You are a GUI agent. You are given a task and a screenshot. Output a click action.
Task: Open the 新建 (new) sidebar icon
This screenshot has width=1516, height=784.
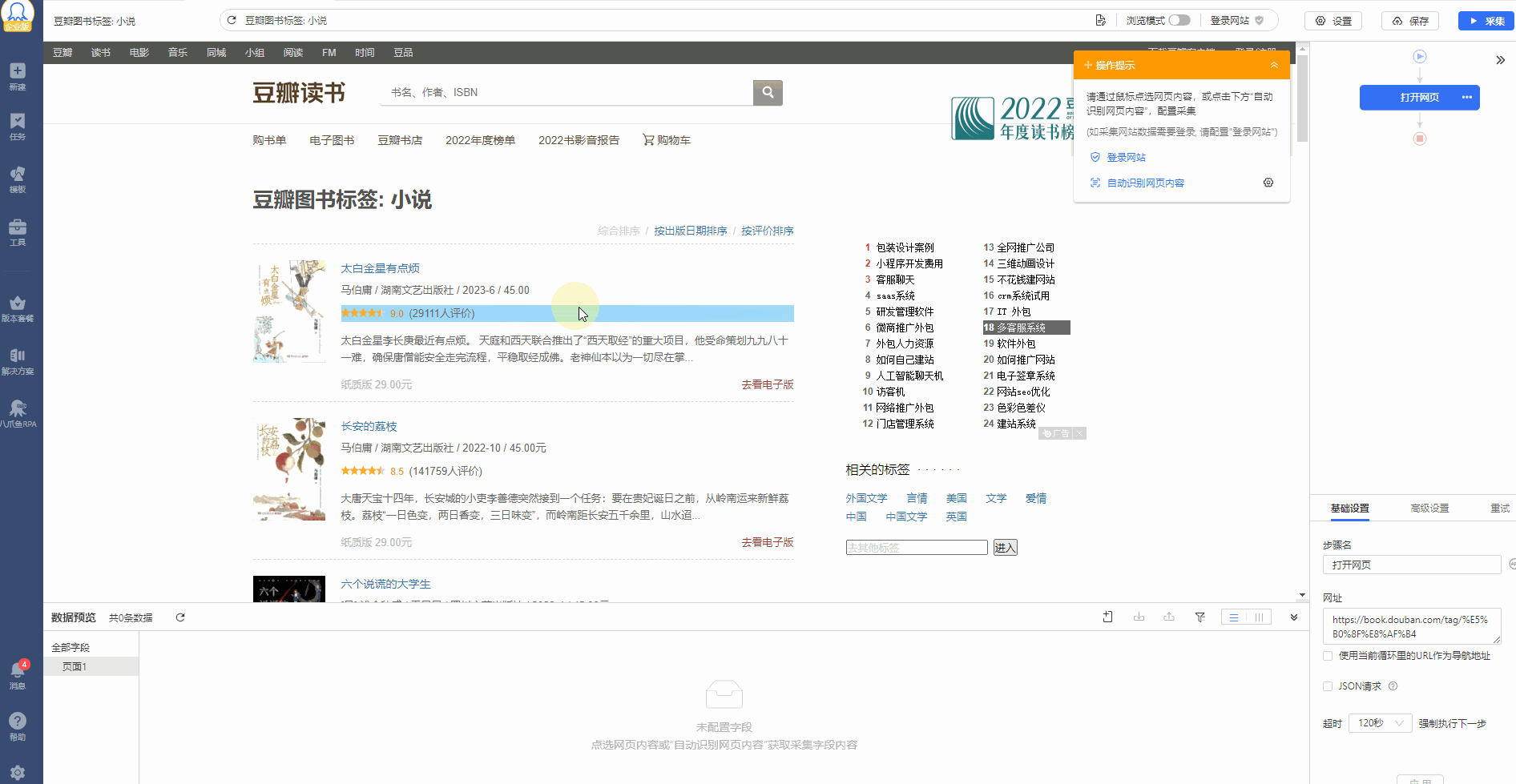(x=18, y=76)
